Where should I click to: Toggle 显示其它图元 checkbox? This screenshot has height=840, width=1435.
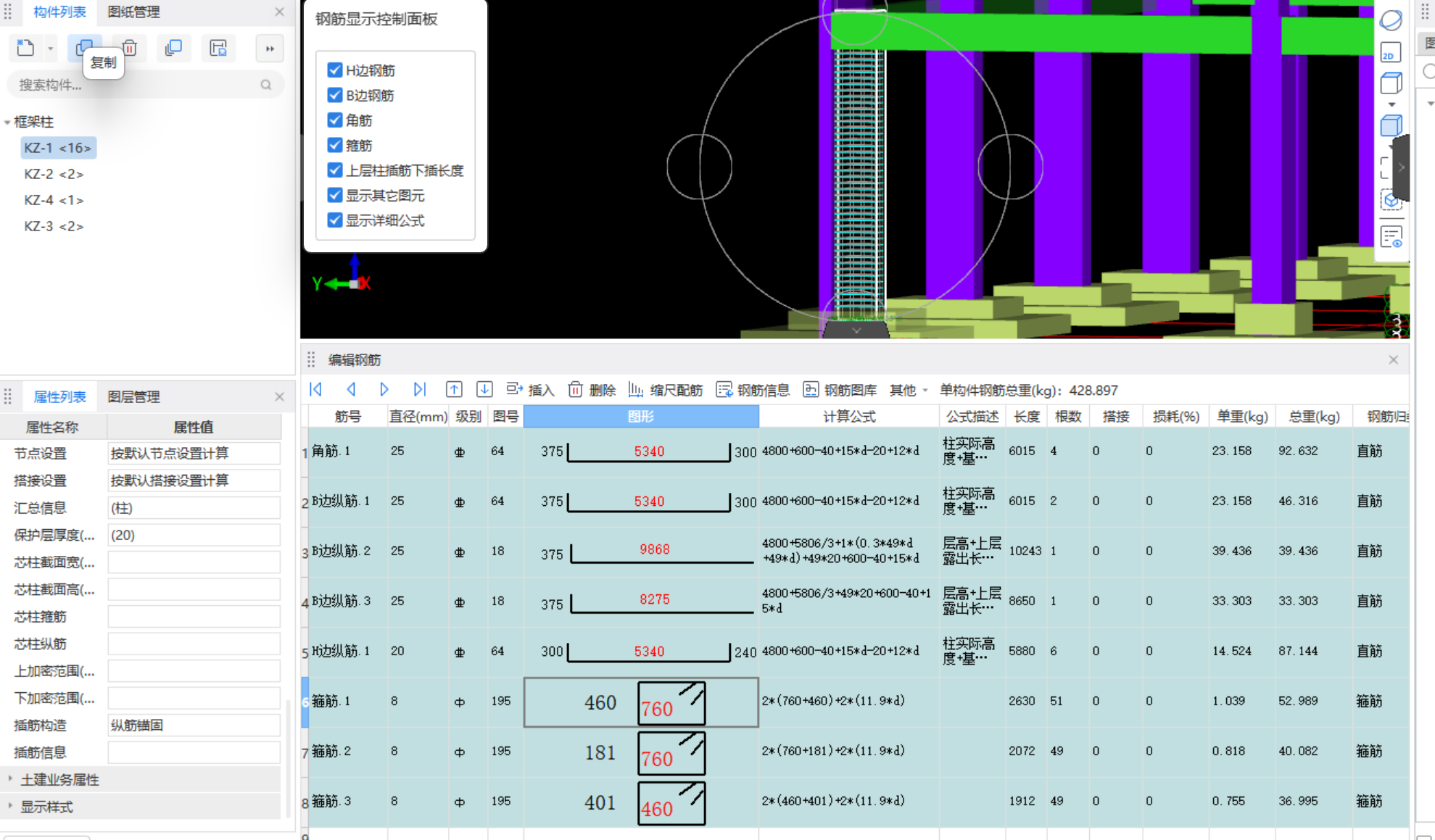click(x=334, y=195)
